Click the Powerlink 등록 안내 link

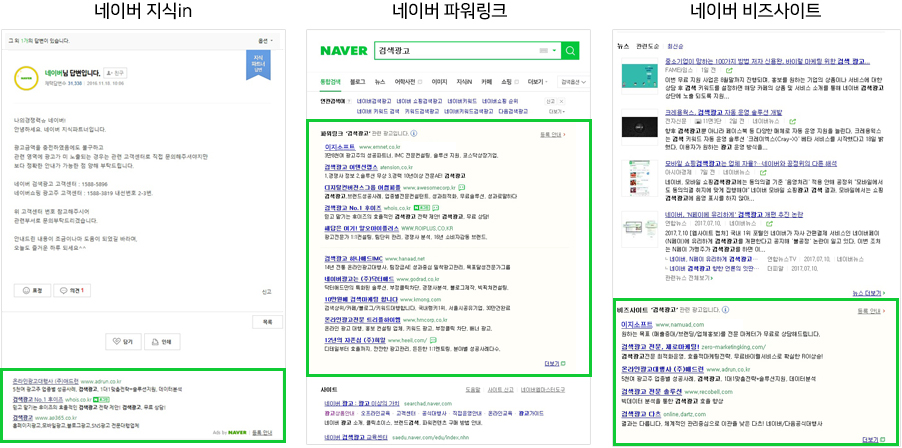click(553, 134)
